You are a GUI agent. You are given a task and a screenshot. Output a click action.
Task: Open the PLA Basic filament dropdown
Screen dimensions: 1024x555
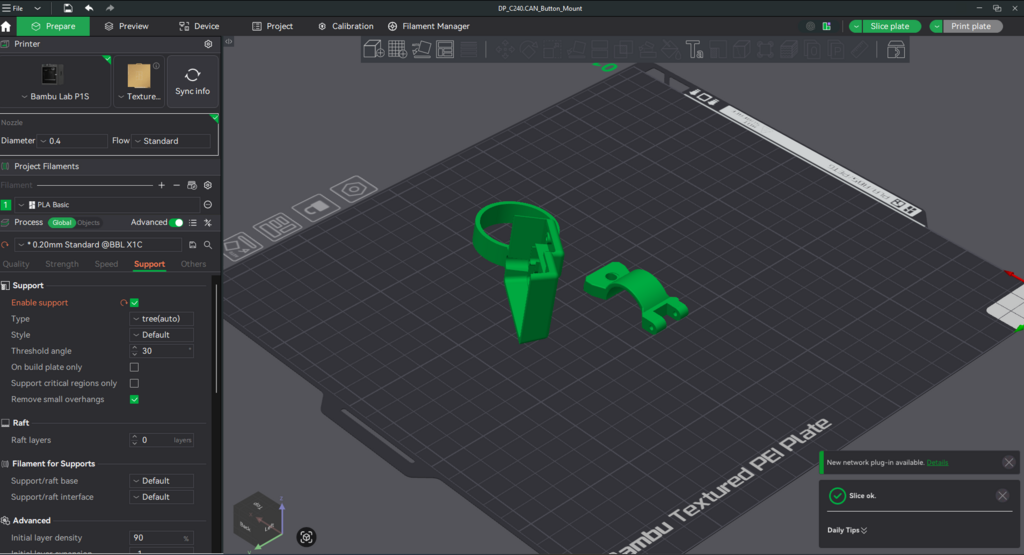[107, 204]
